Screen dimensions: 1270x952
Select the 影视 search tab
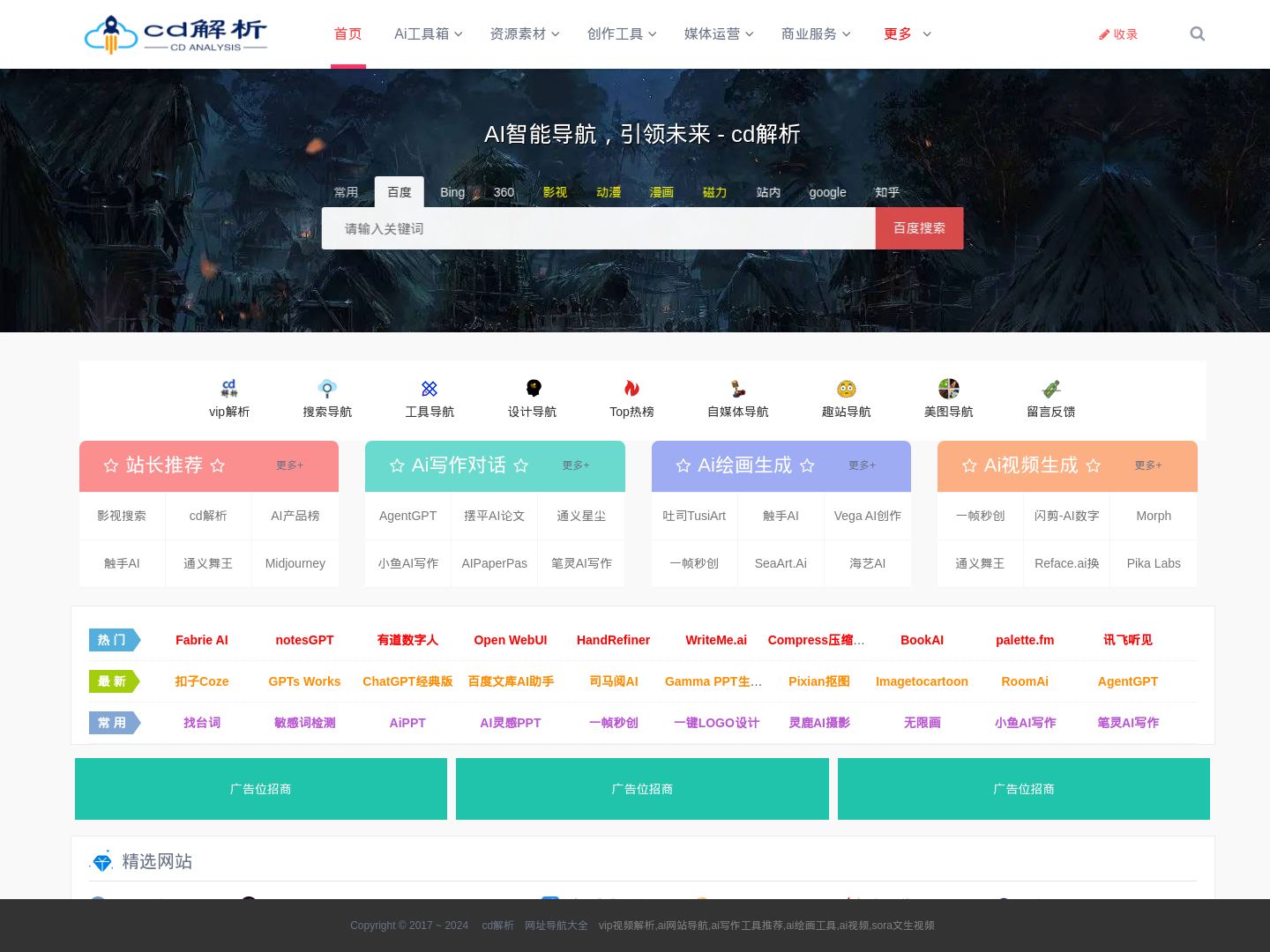pyautogui.click(x=555, y=192)
